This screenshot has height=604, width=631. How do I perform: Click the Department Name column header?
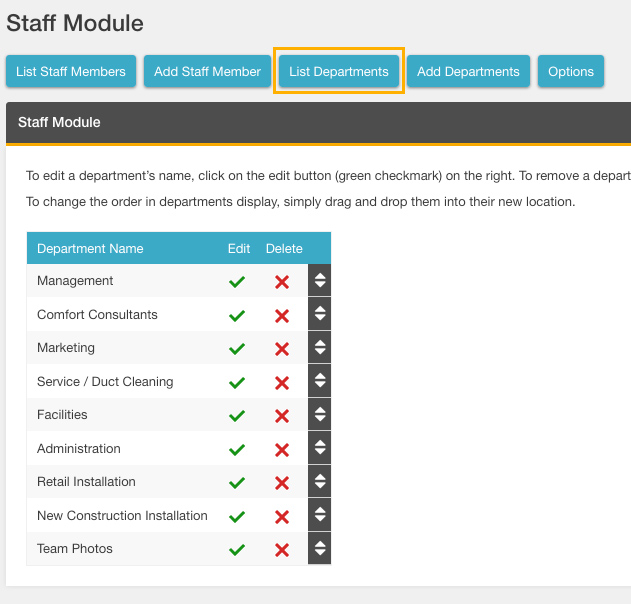click(x=90, y=248)
